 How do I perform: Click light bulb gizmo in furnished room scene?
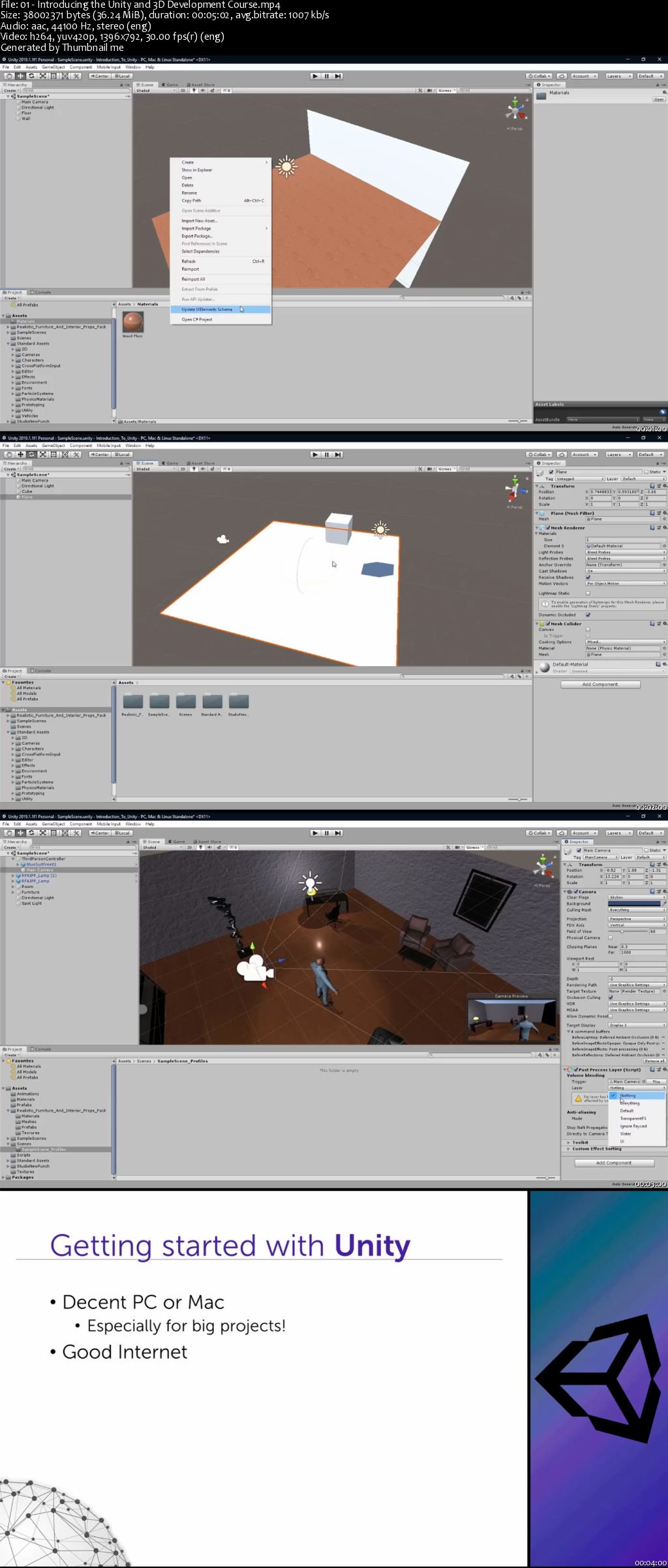tap(311, 883)
